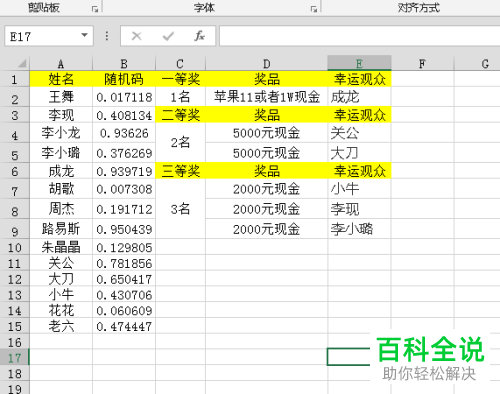500x394 pixels.
Task: Expand the Name Box dropdown arrow
Action: tap(84, 35)
